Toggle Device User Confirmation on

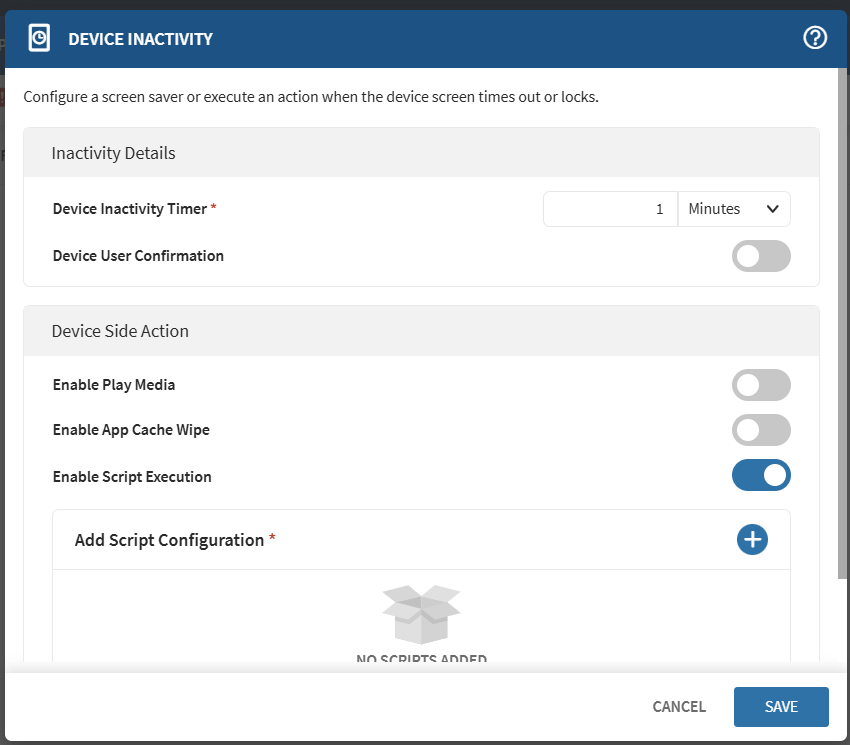(761, 256)
